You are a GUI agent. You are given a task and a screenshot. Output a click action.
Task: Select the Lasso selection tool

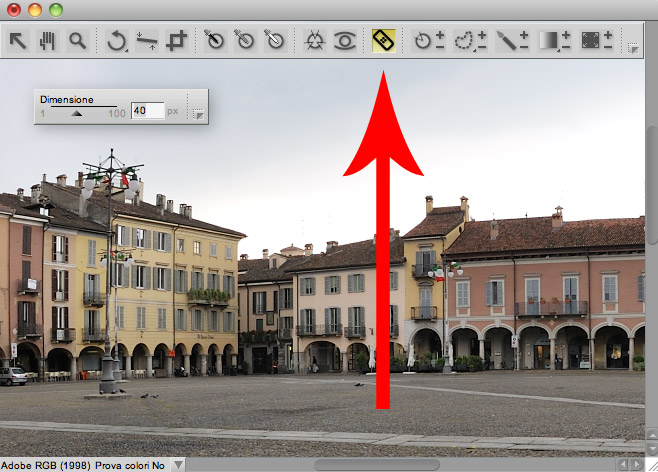[464, 41]
